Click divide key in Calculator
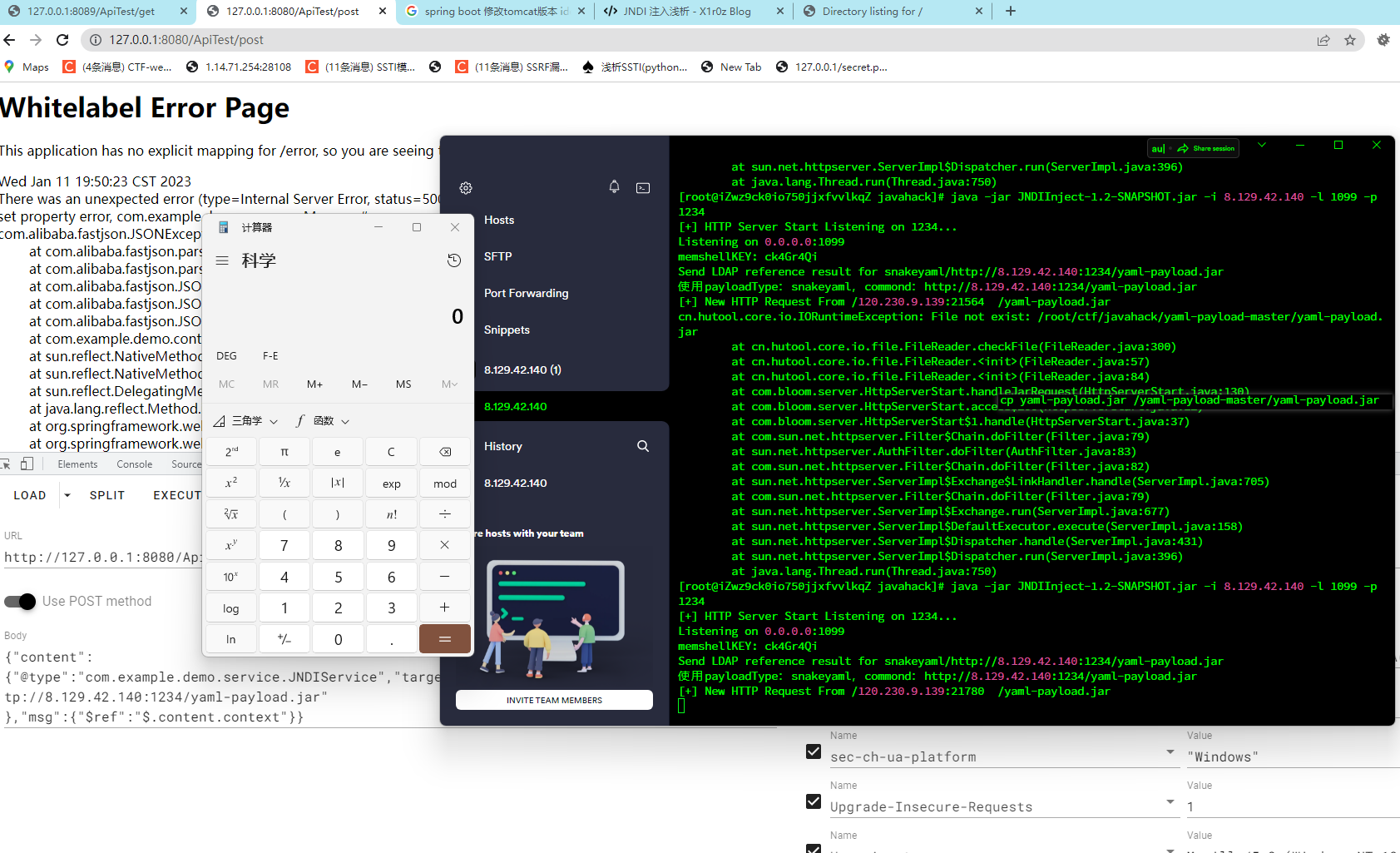The image size is (1400, 853). (x=445, y=514)
